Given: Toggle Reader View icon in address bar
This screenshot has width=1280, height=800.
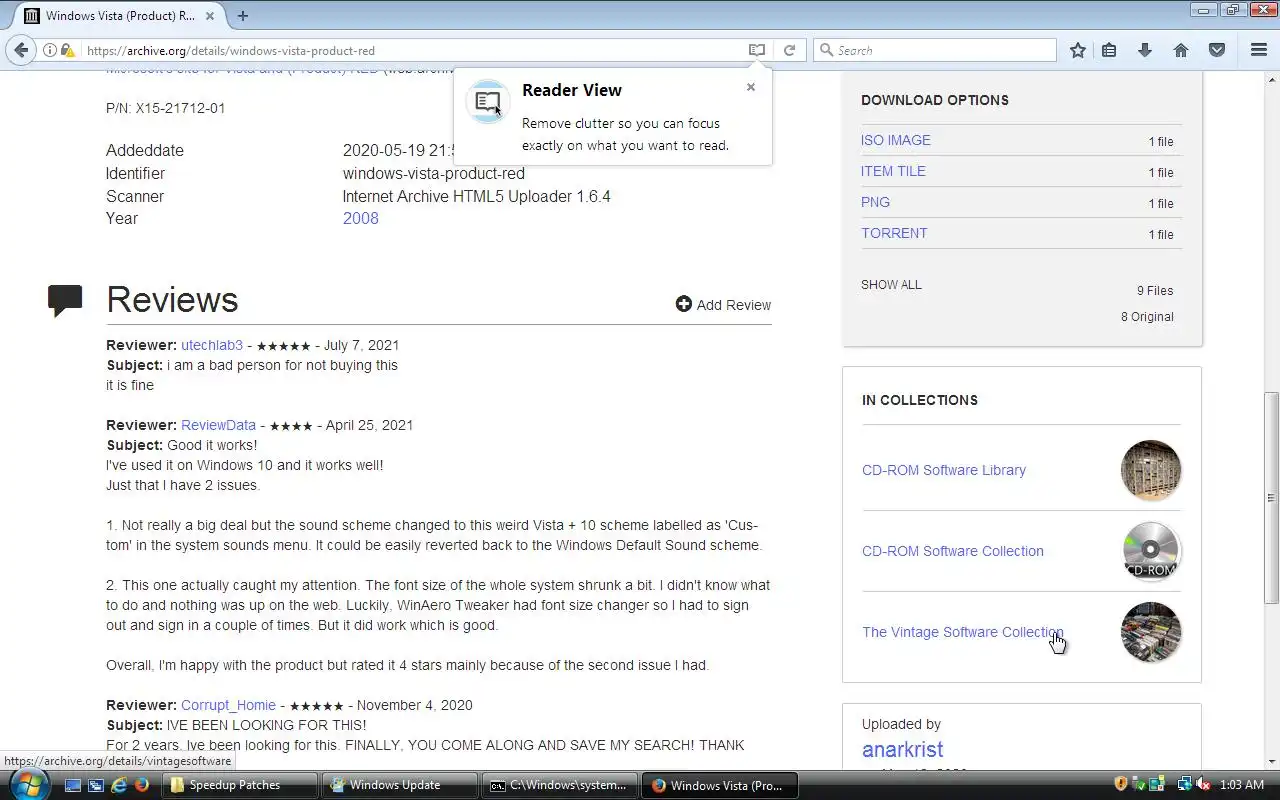Looking at the screenshot, I should [x=757, y=50].
